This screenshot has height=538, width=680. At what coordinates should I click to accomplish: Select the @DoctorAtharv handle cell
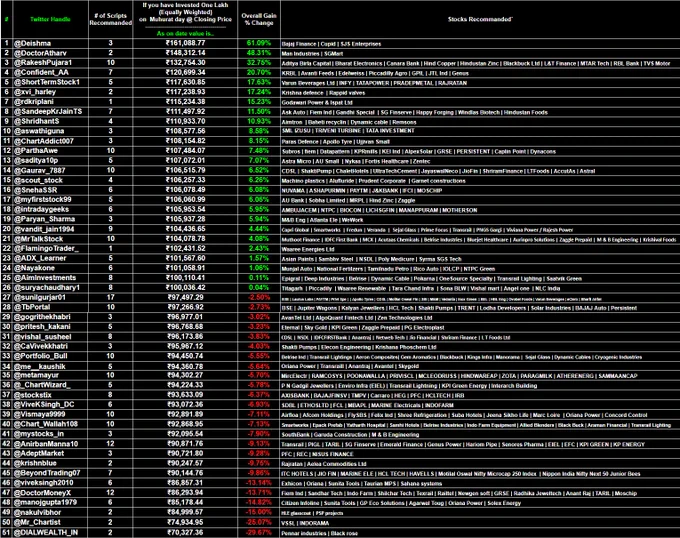tap(50, 53)
